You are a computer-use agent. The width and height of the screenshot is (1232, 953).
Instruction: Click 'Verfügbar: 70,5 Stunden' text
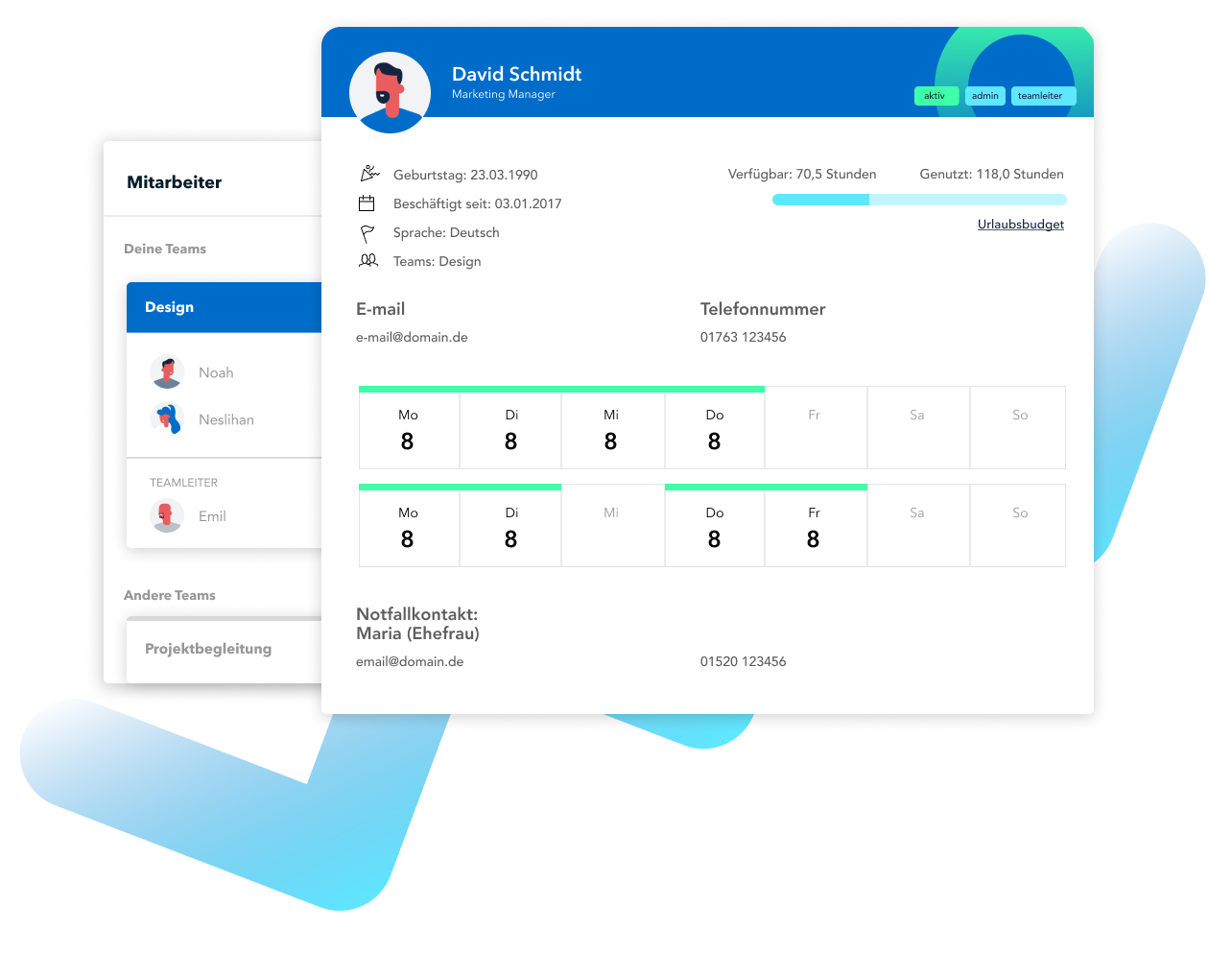coord(802,174)
